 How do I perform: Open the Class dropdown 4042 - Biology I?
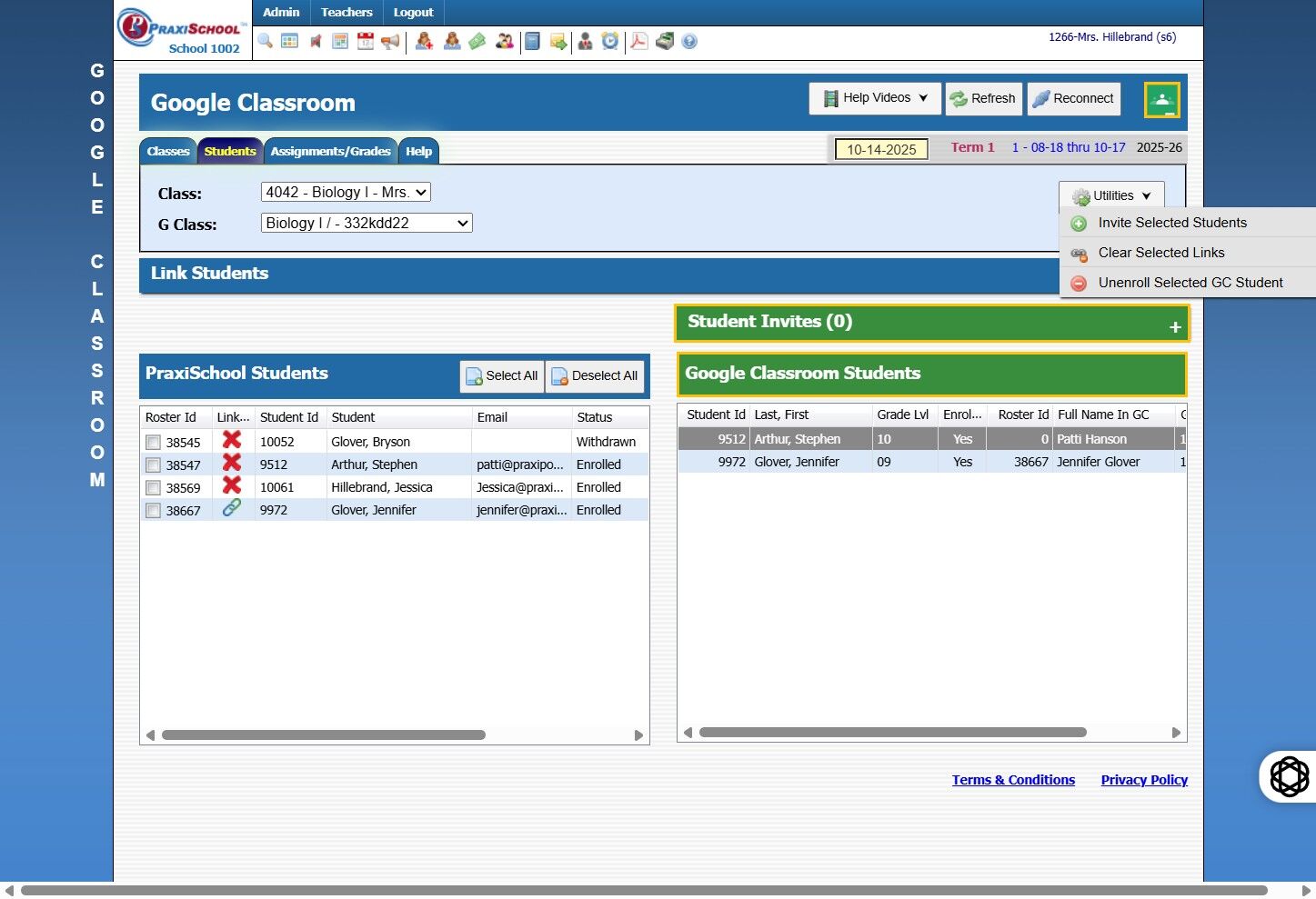346,192
